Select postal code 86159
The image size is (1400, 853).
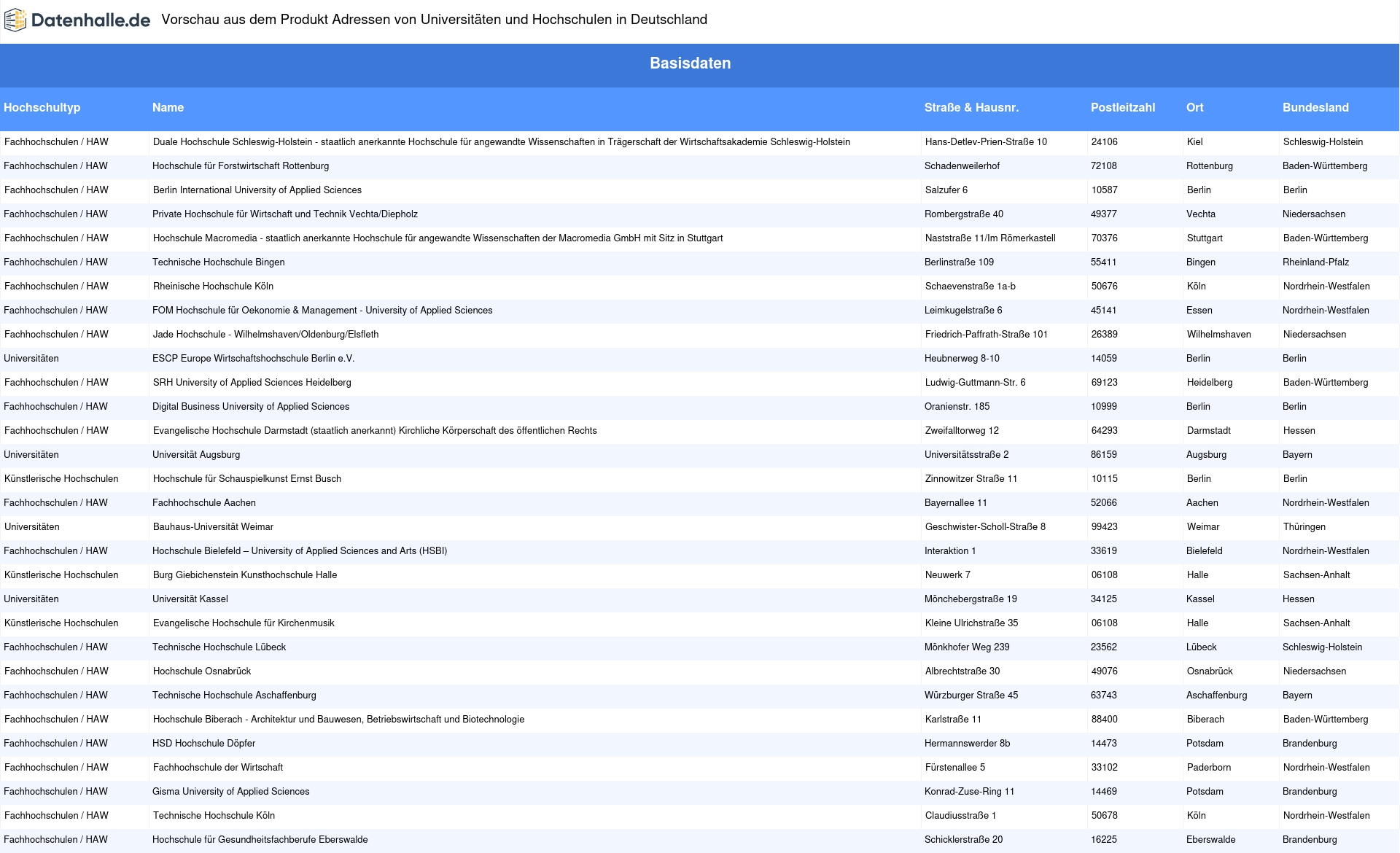pyautogui.click(x=1104, y=455)
